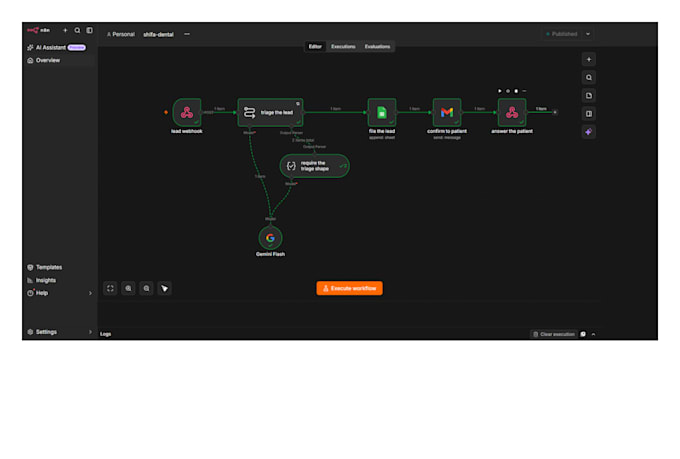The image size is (680, 459).
Task: Switch to the Editor tab
Action: coord(315,46)
